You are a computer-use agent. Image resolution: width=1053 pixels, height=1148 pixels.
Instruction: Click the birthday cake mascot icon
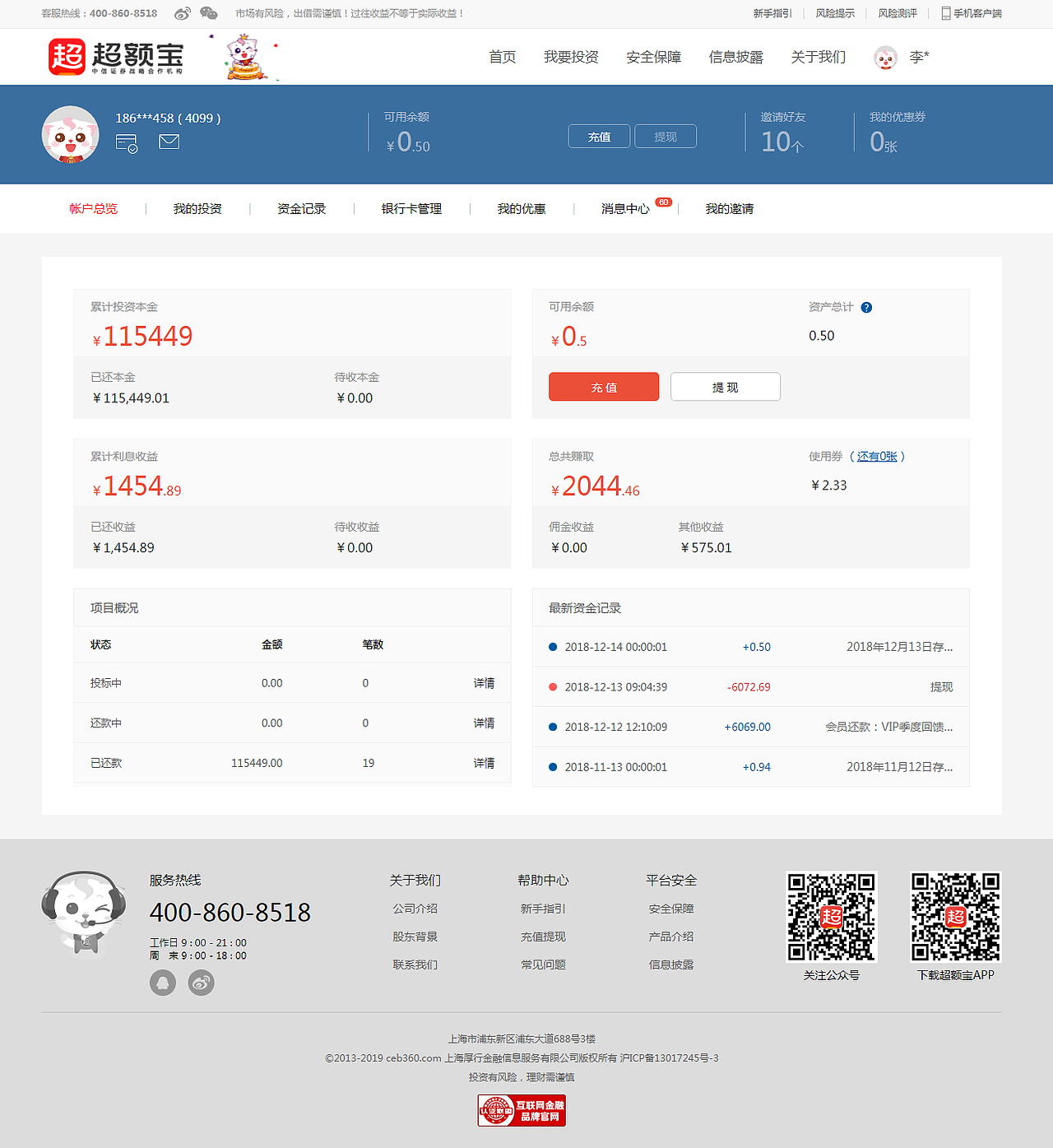[244, 57]
